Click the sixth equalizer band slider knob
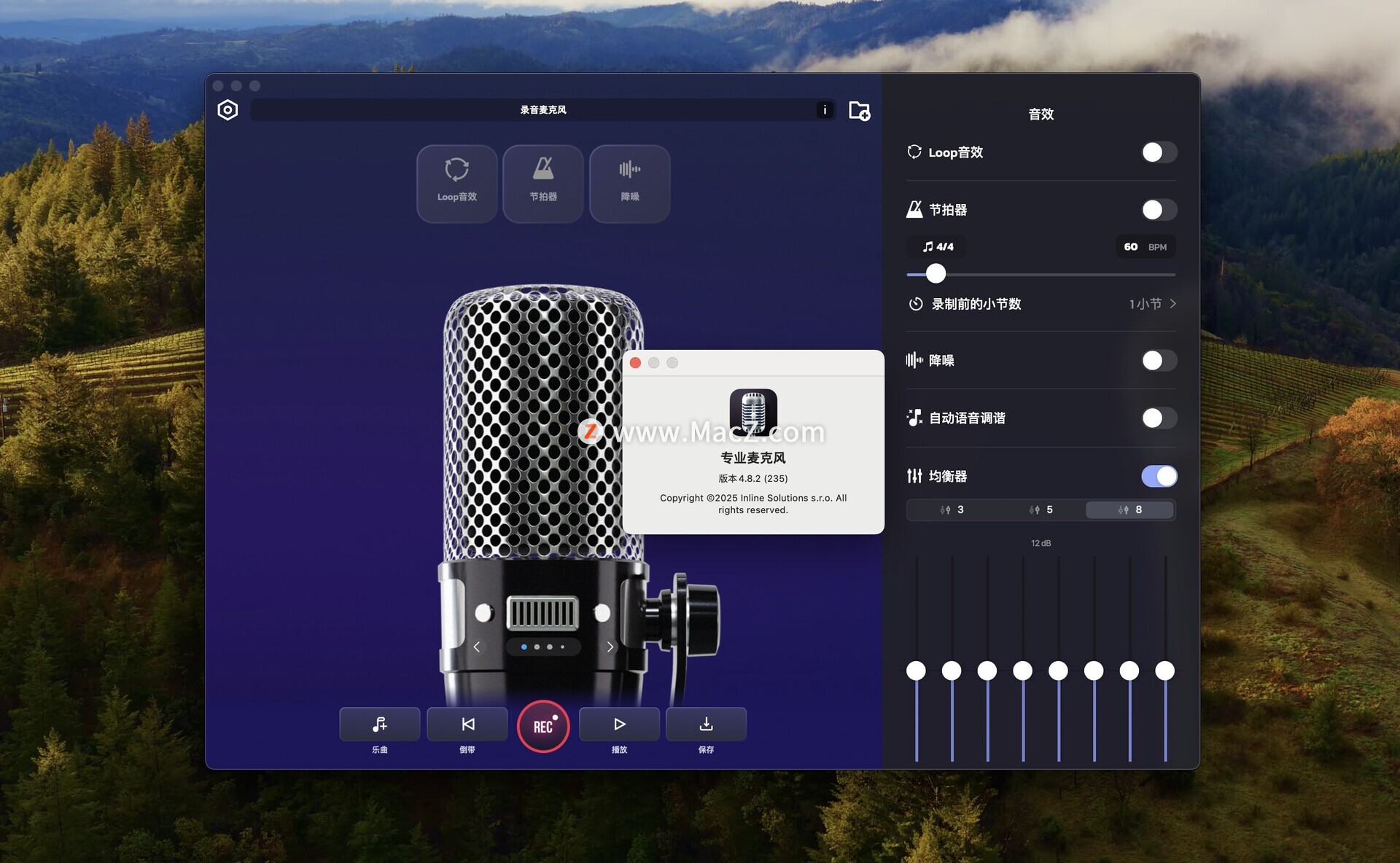 [x=1094, y=671]
